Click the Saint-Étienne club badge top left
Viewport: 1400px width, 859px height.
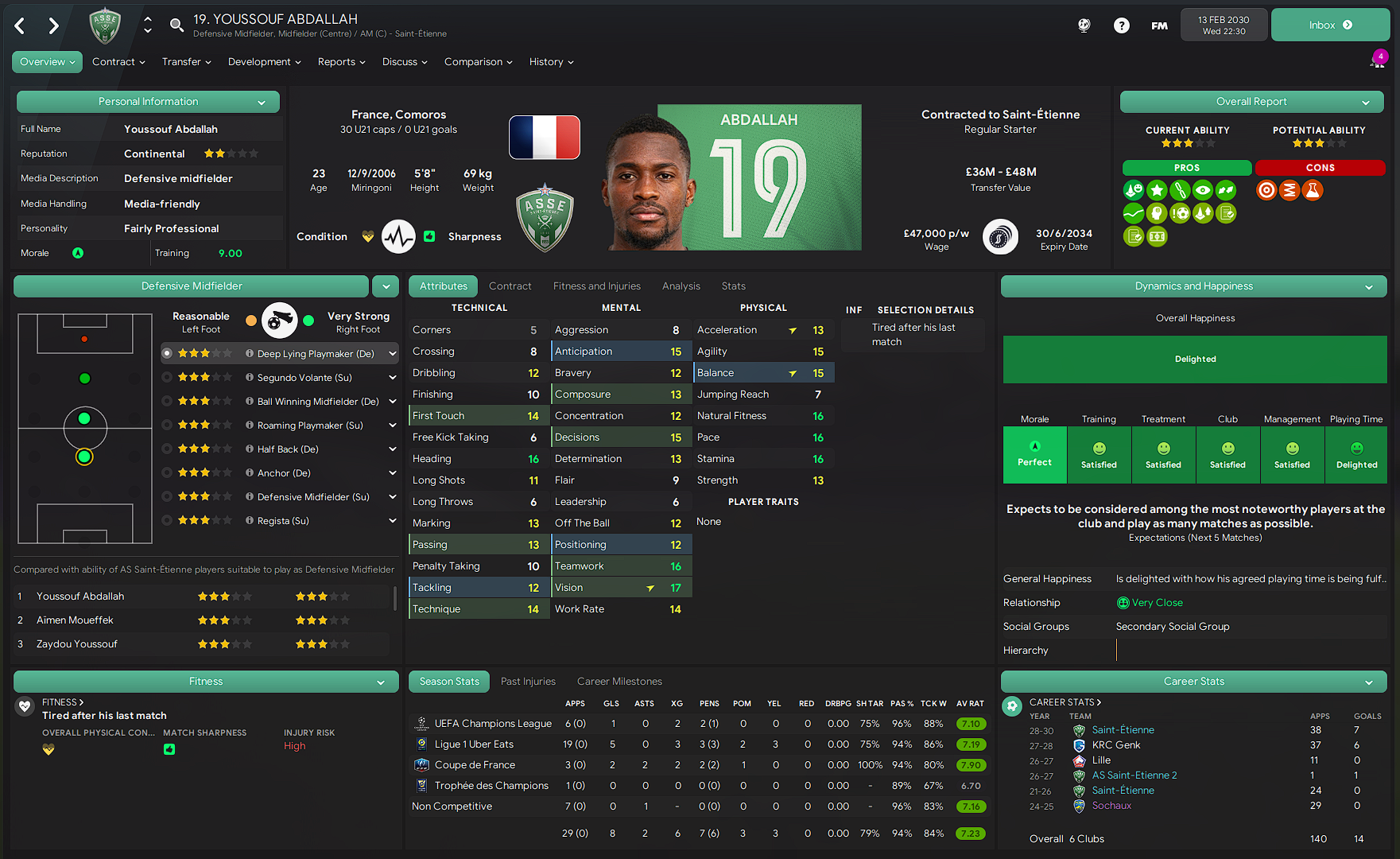(105, 25)
